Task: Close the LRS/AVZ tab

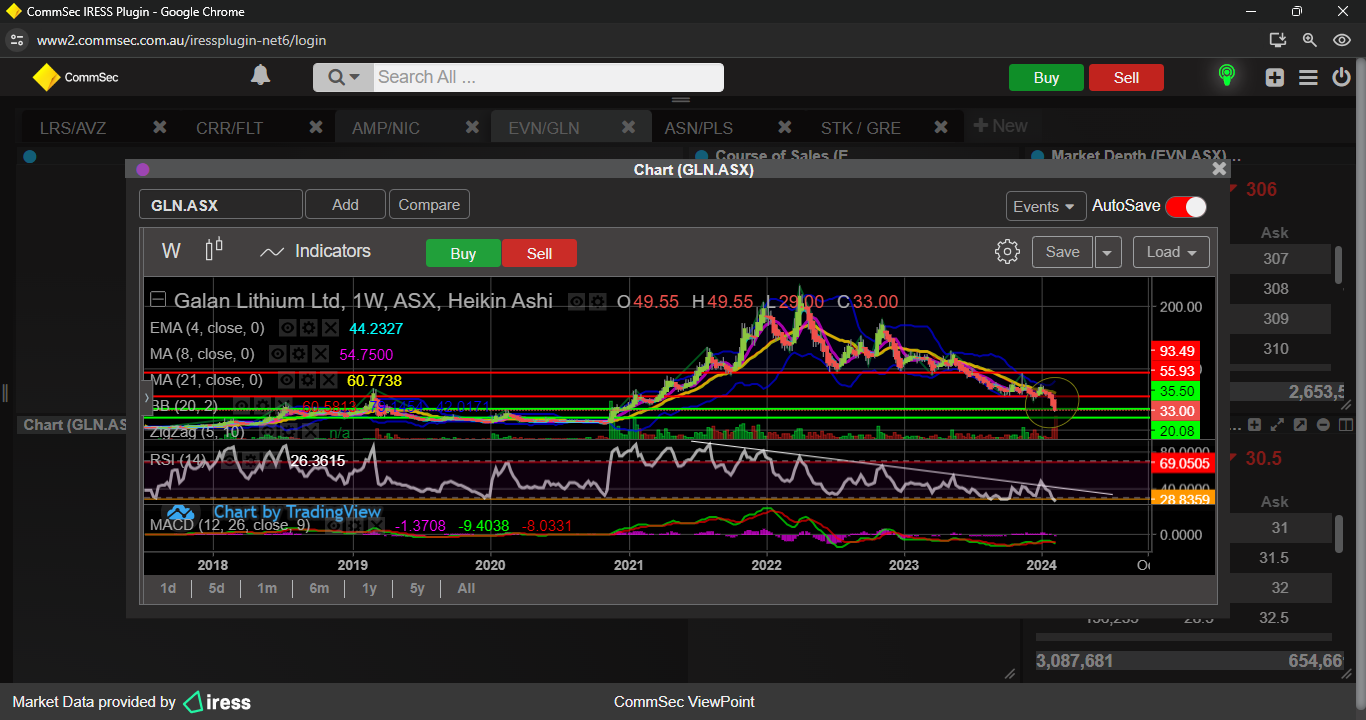Action: click(159, 127)
